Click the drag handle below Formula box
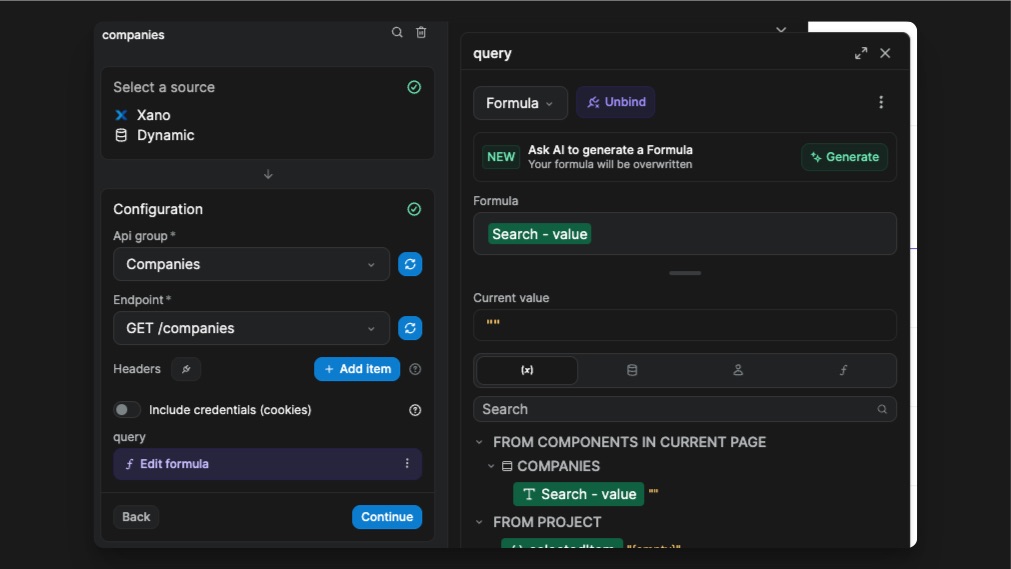 [x=685, y=273]
